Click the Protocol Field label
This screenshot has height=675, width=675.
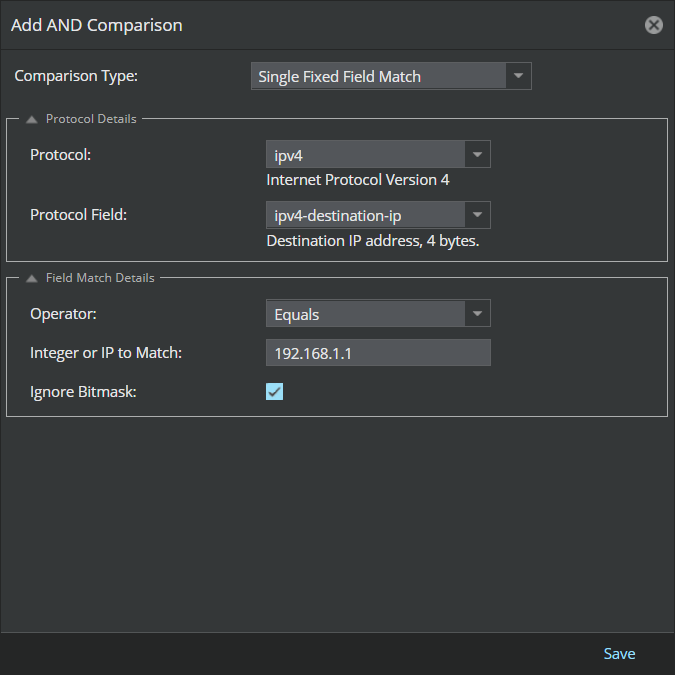[78, 215]
